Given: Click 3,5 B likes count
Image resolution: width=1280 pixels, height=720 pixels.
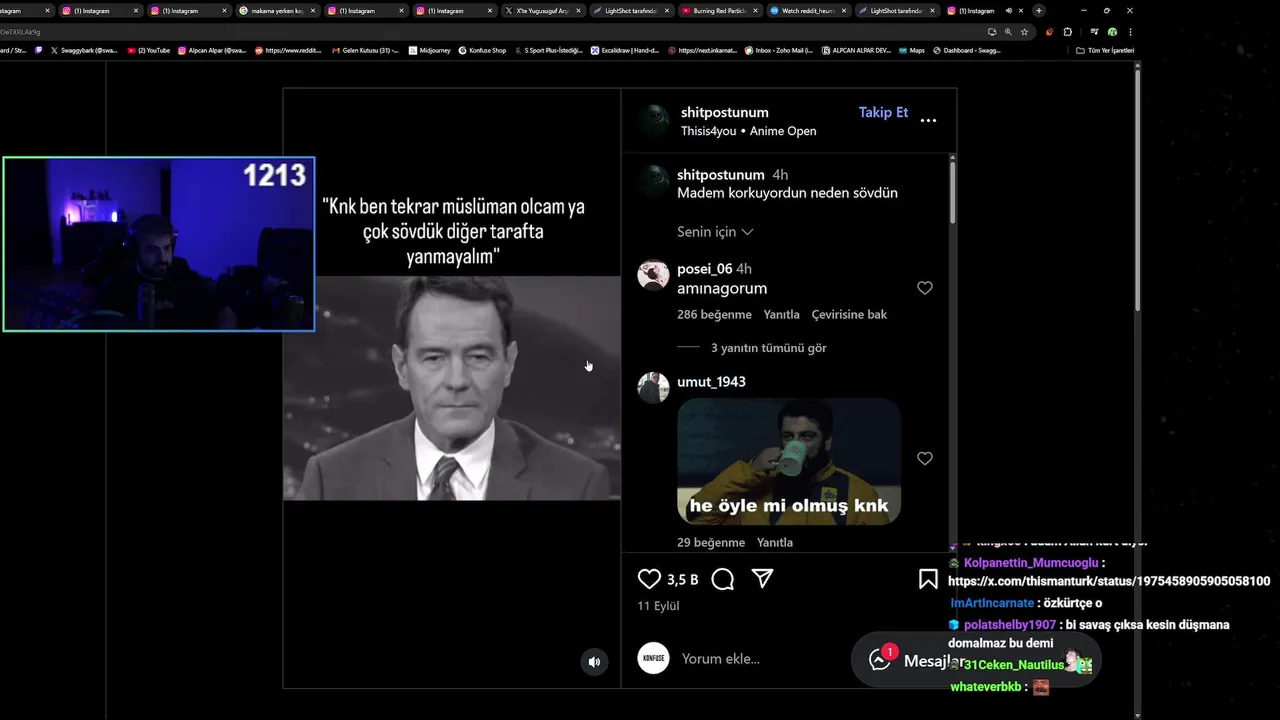Looking at the screenshot, I should 682,579.
